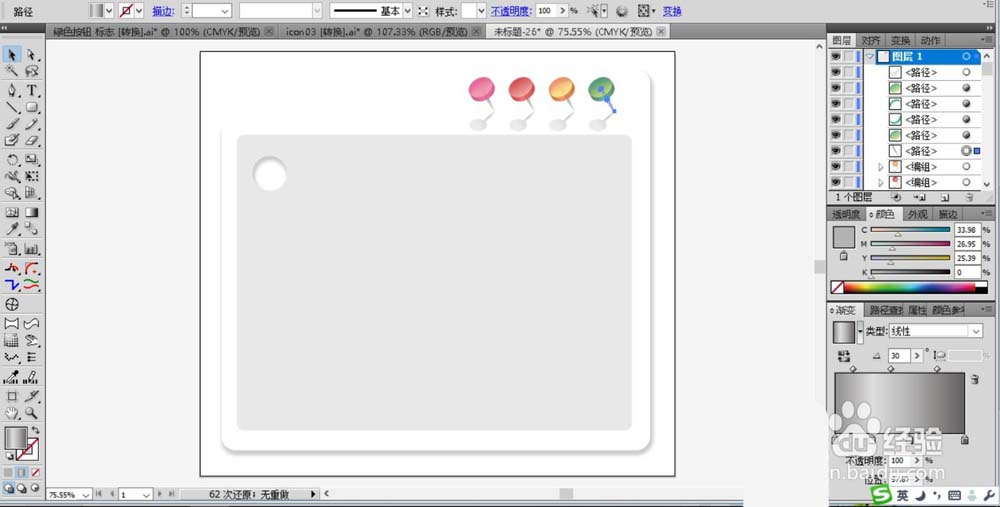This screenshot has width=1000, height=507.
Task: Select the Hand tool
Action: pyautogui.click(x=11, y=413)
